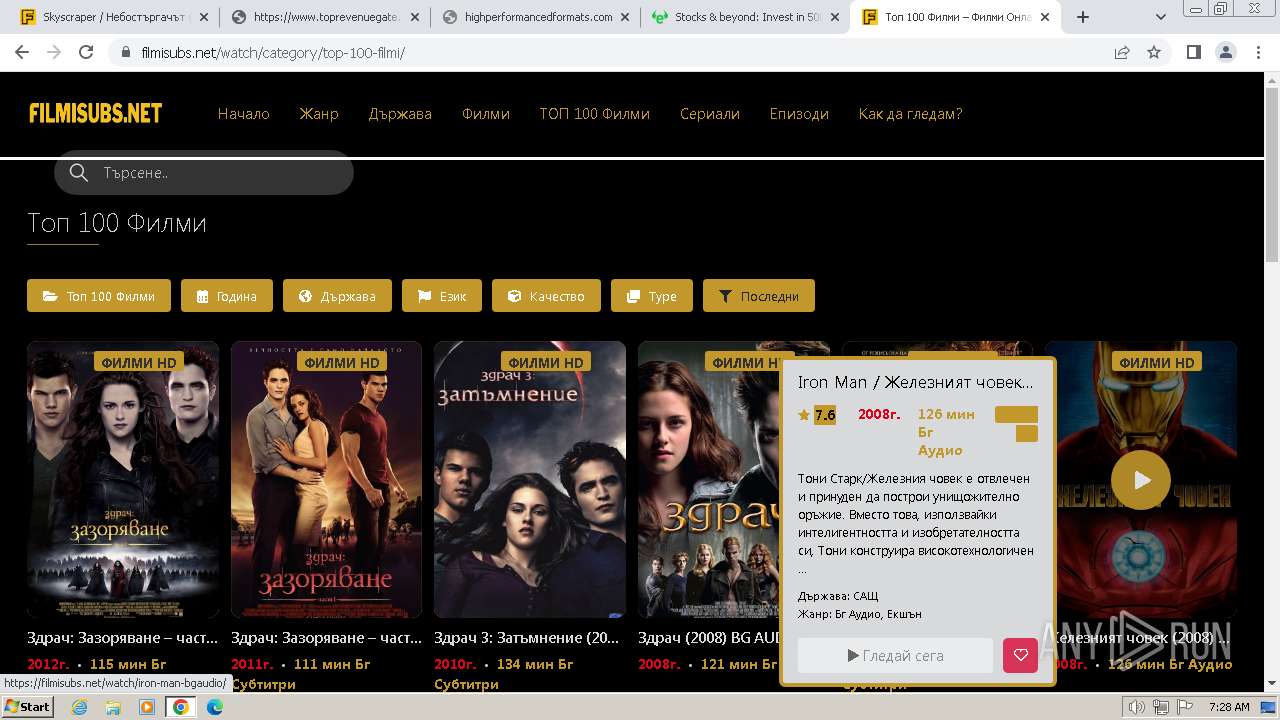Viewport: 1280px width, 720px height.
Task: Open the Chrome profile icon
Action: coord(1226,53)
